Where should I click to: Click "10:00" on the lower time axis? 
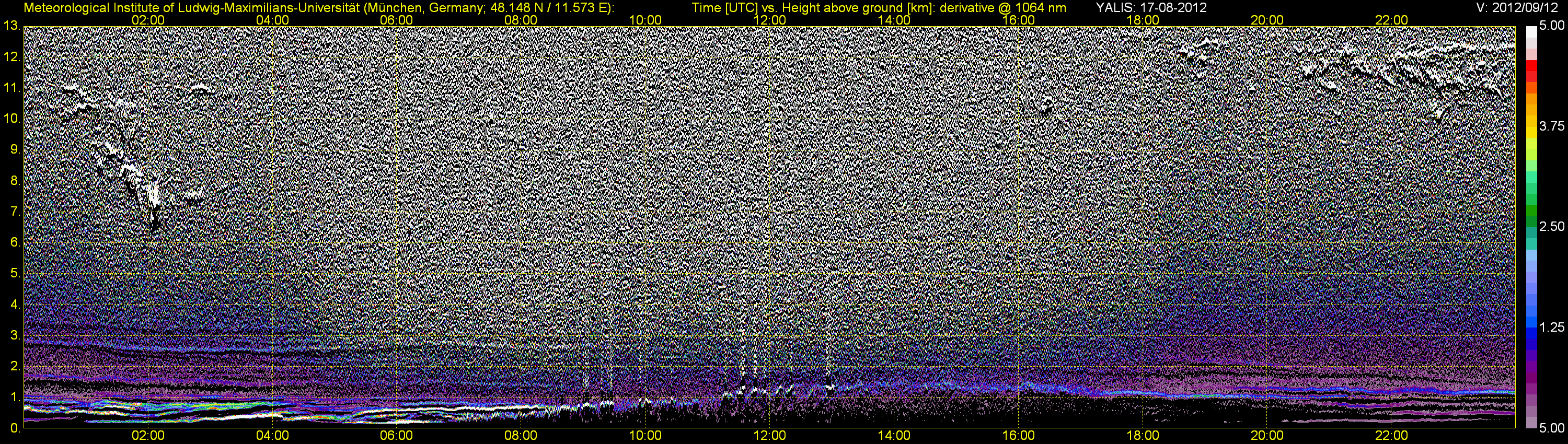click(x=645, y=436)
